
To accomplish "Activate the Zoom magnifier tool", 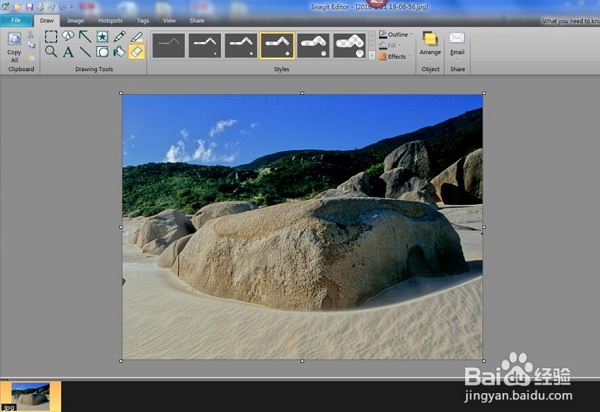I will coord(51,52).
